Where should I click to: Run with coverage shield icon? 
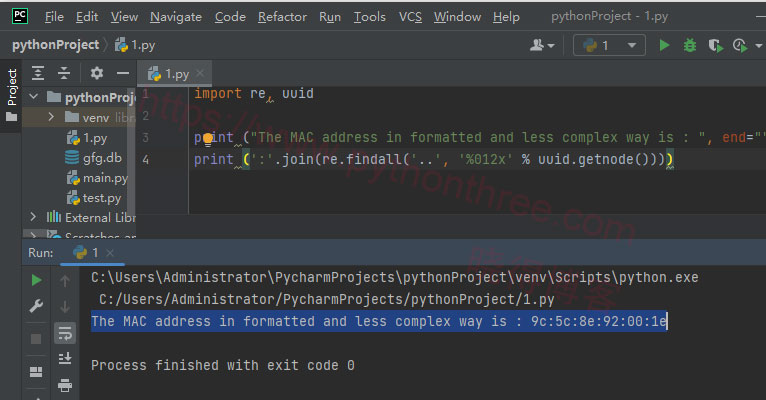(x=715, y=45)
